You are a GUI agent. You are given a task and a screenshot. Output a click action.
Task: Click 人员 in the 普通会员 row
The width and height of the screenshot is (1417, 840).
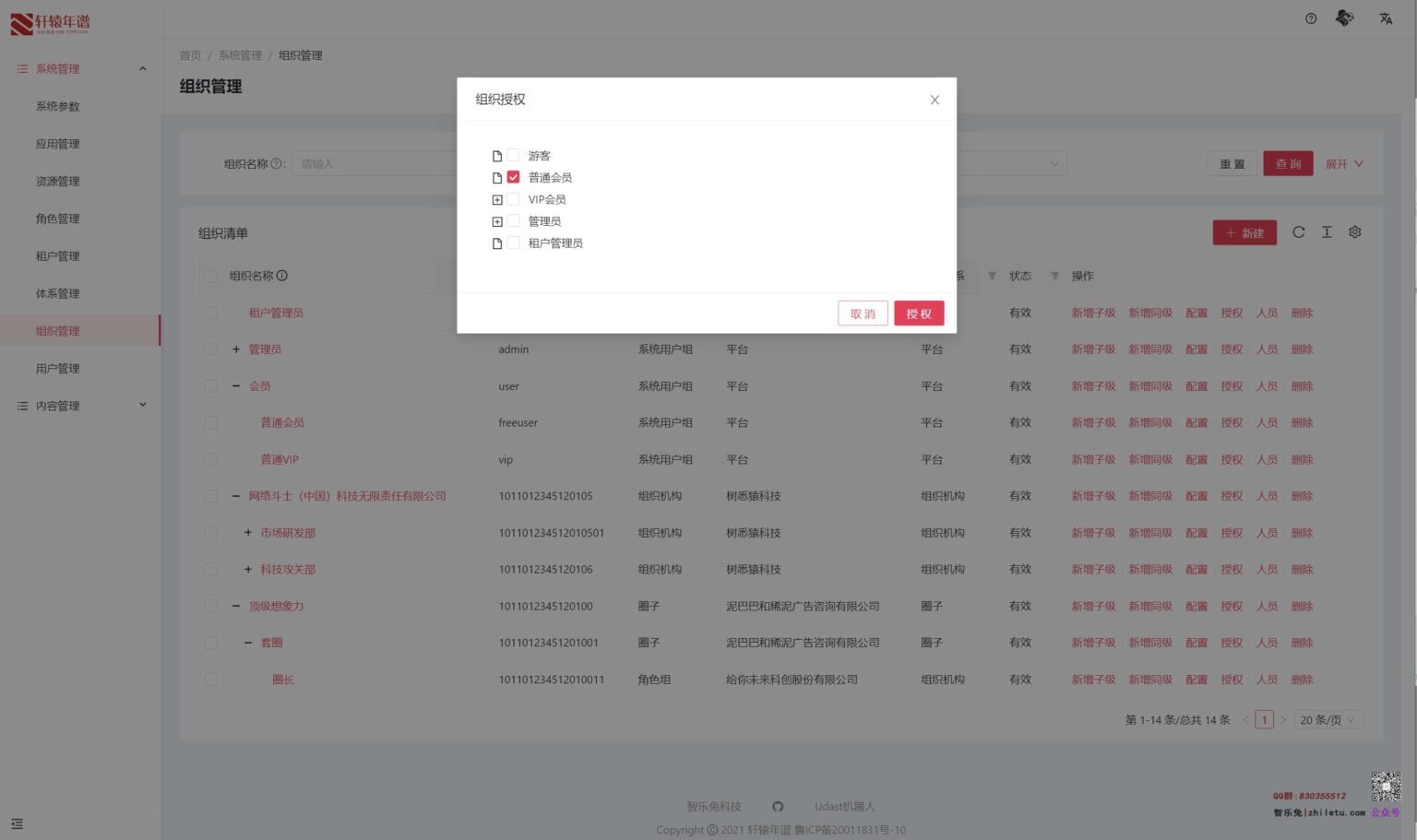pyautogui.click(x=1267, y=423)
